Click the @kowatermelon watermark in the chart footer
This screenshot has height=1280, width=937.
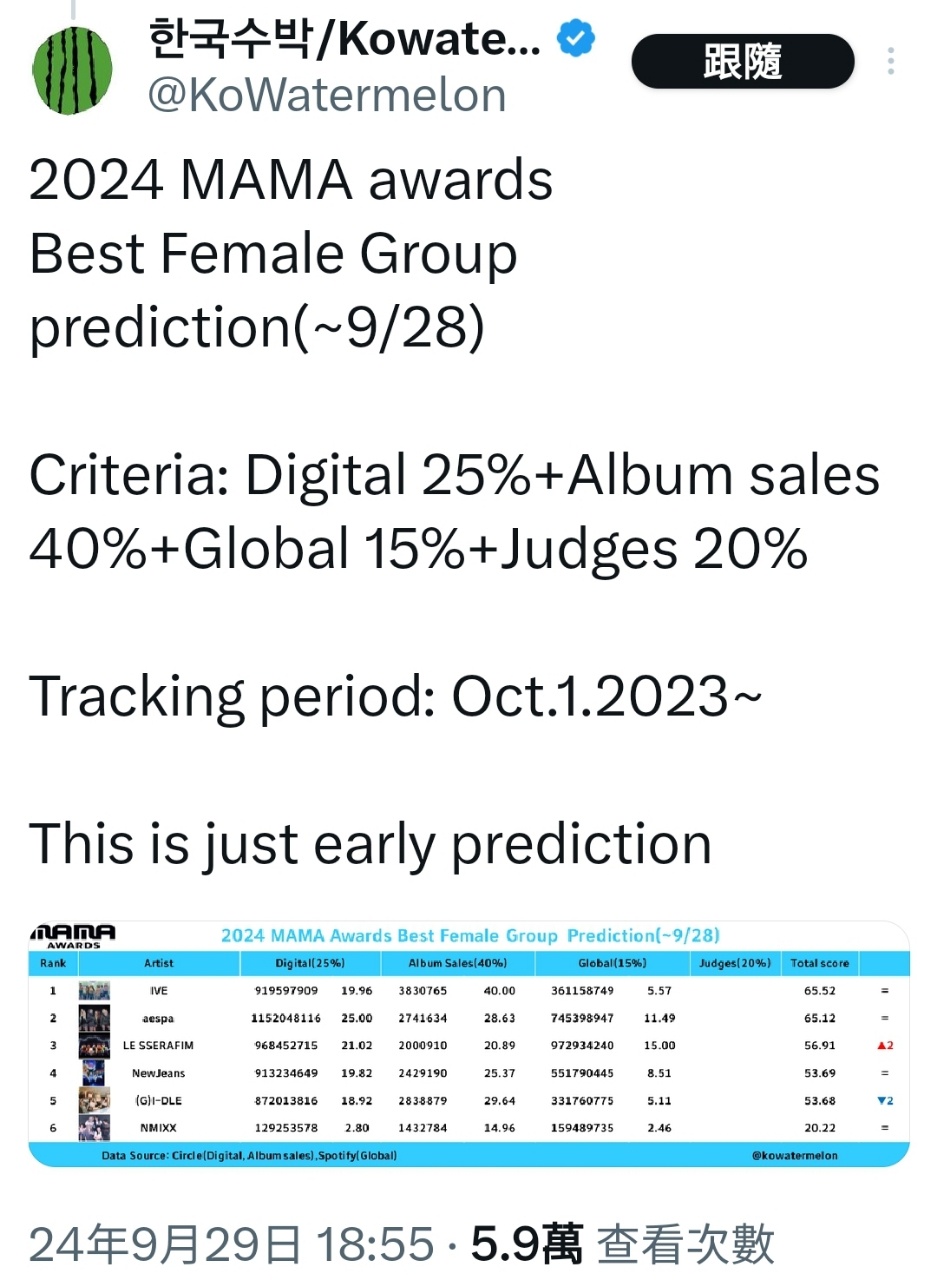pos(797,1156)
